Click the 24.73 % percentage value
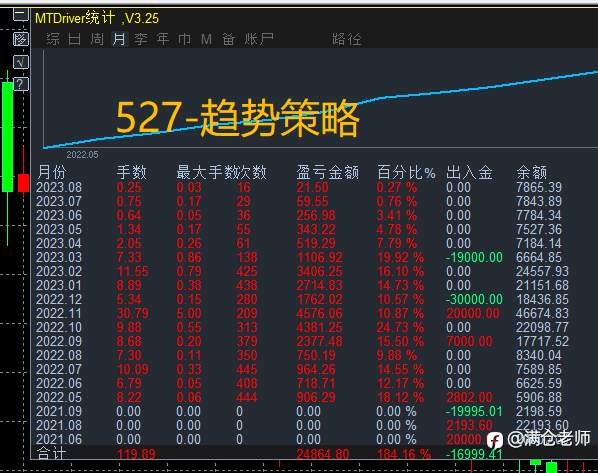598x473 pixels. (x=400, y=327)
